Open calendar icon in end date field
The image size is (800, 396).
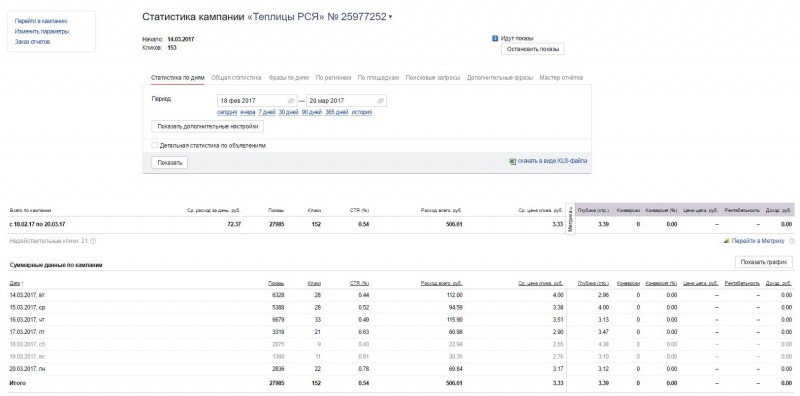click(380, 101)
